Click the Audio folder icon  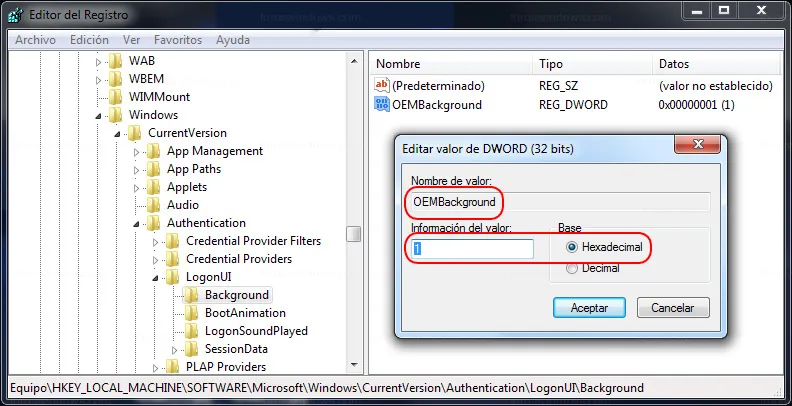pos(154,205)
